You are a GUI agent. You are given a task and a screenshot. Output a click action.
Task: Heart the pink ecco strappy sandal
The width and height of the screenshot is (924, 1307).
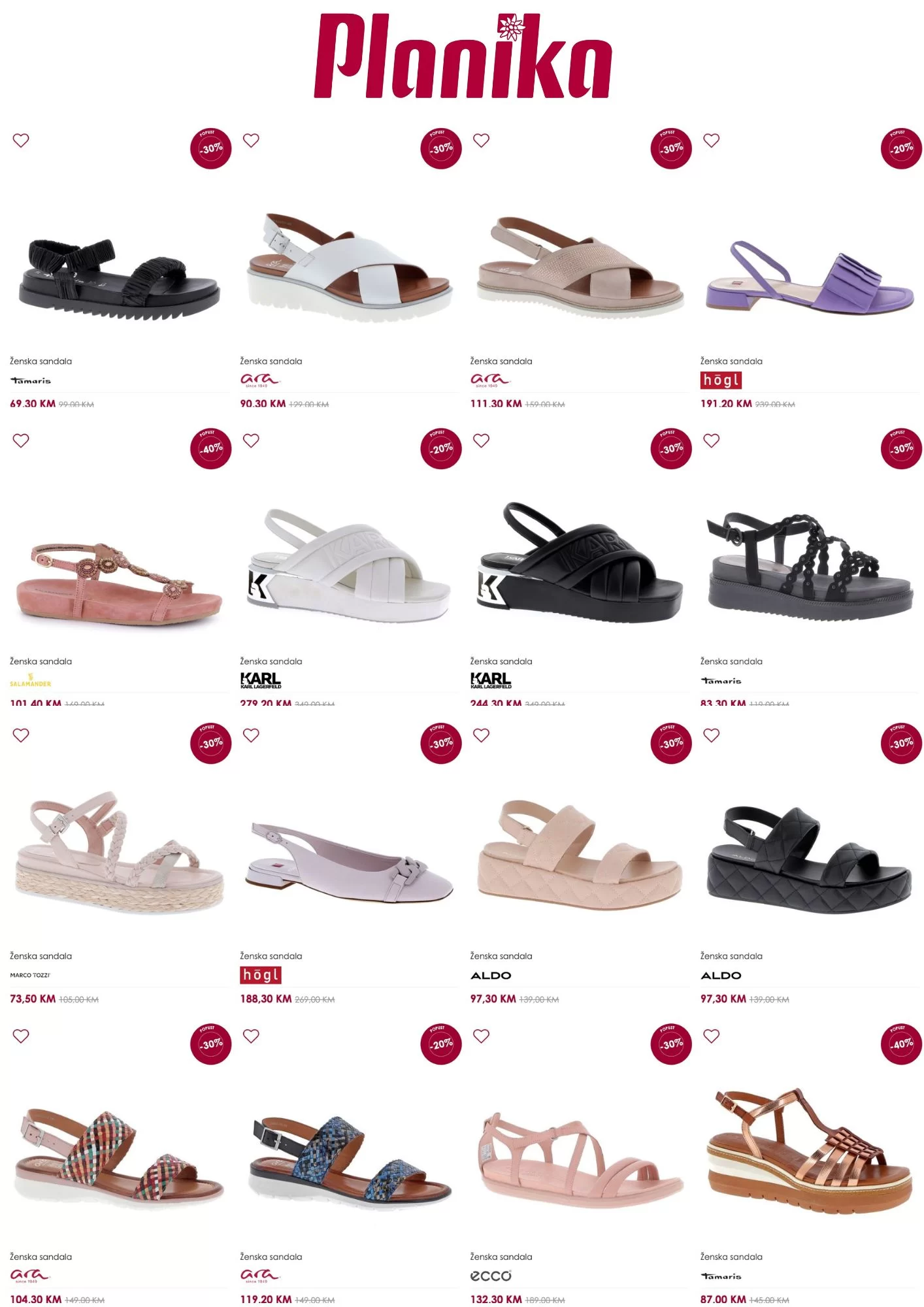click(482, 1036)
